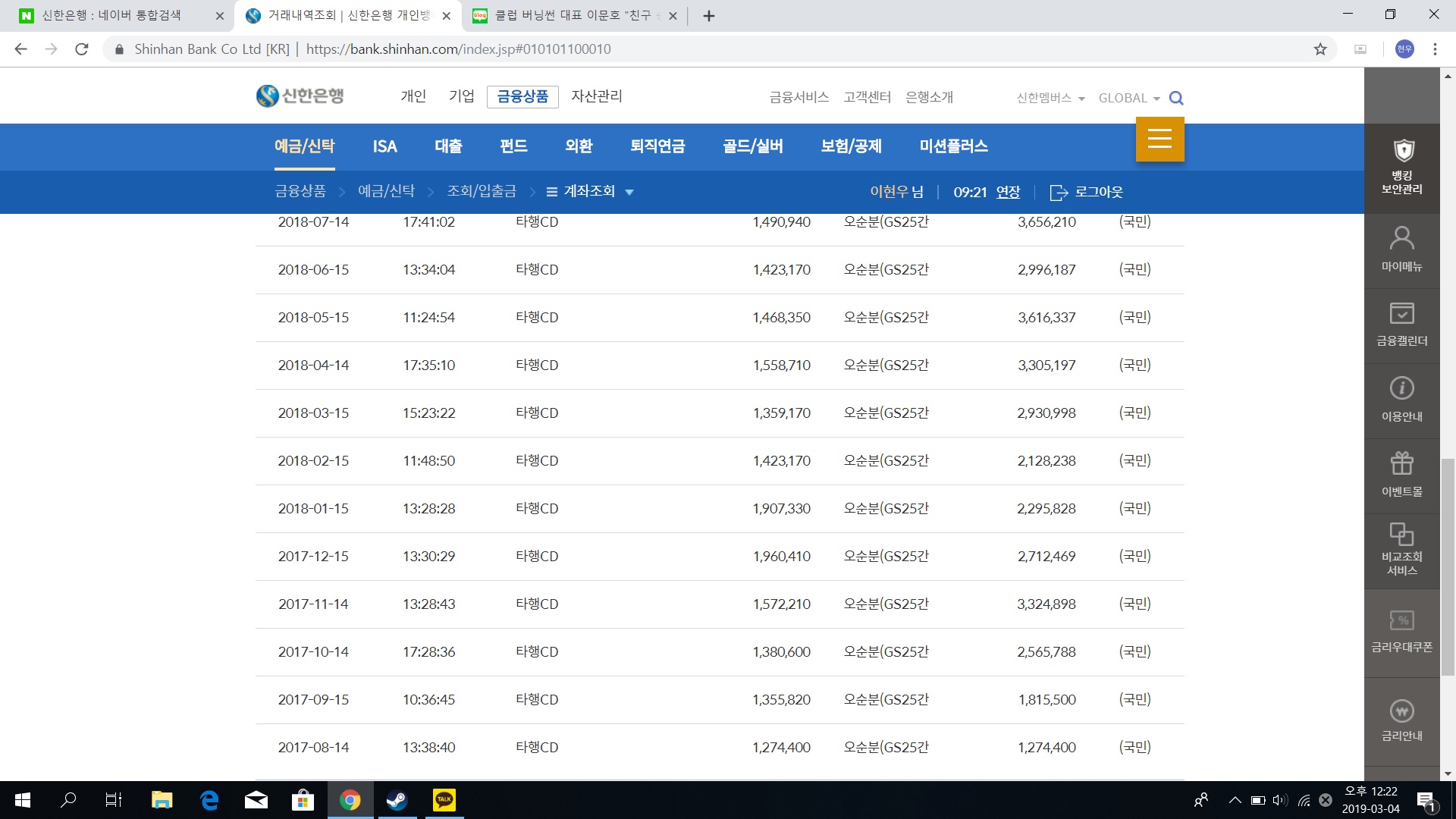Open Microsoft Edge from taskbar

[x=209, y=800]
